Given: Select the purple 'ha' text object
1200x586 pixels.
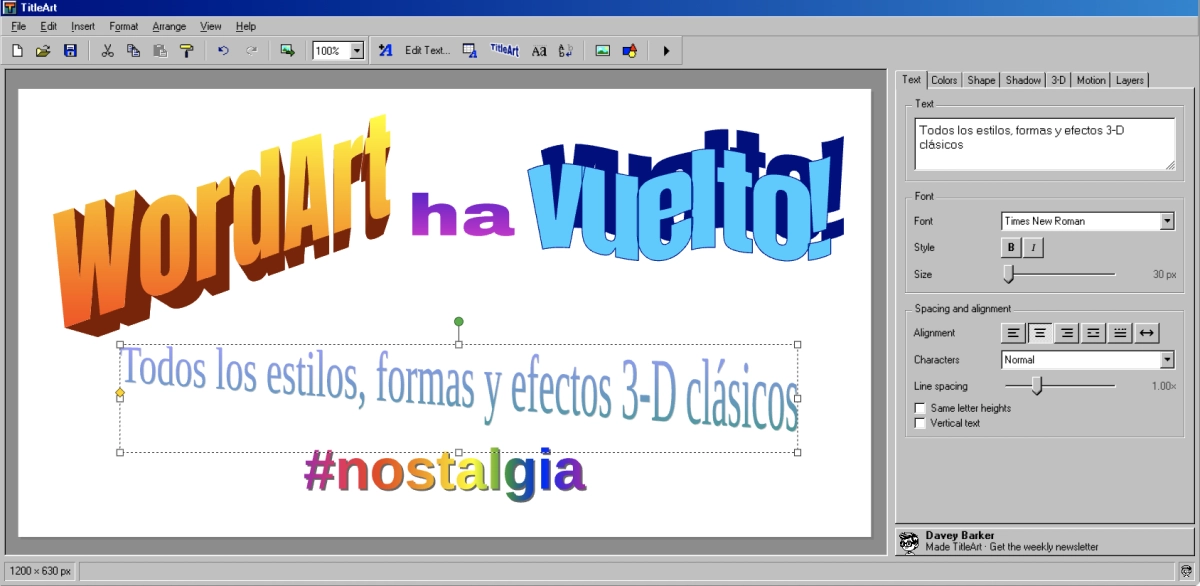Looking at the screenshot, I should 463,214.
